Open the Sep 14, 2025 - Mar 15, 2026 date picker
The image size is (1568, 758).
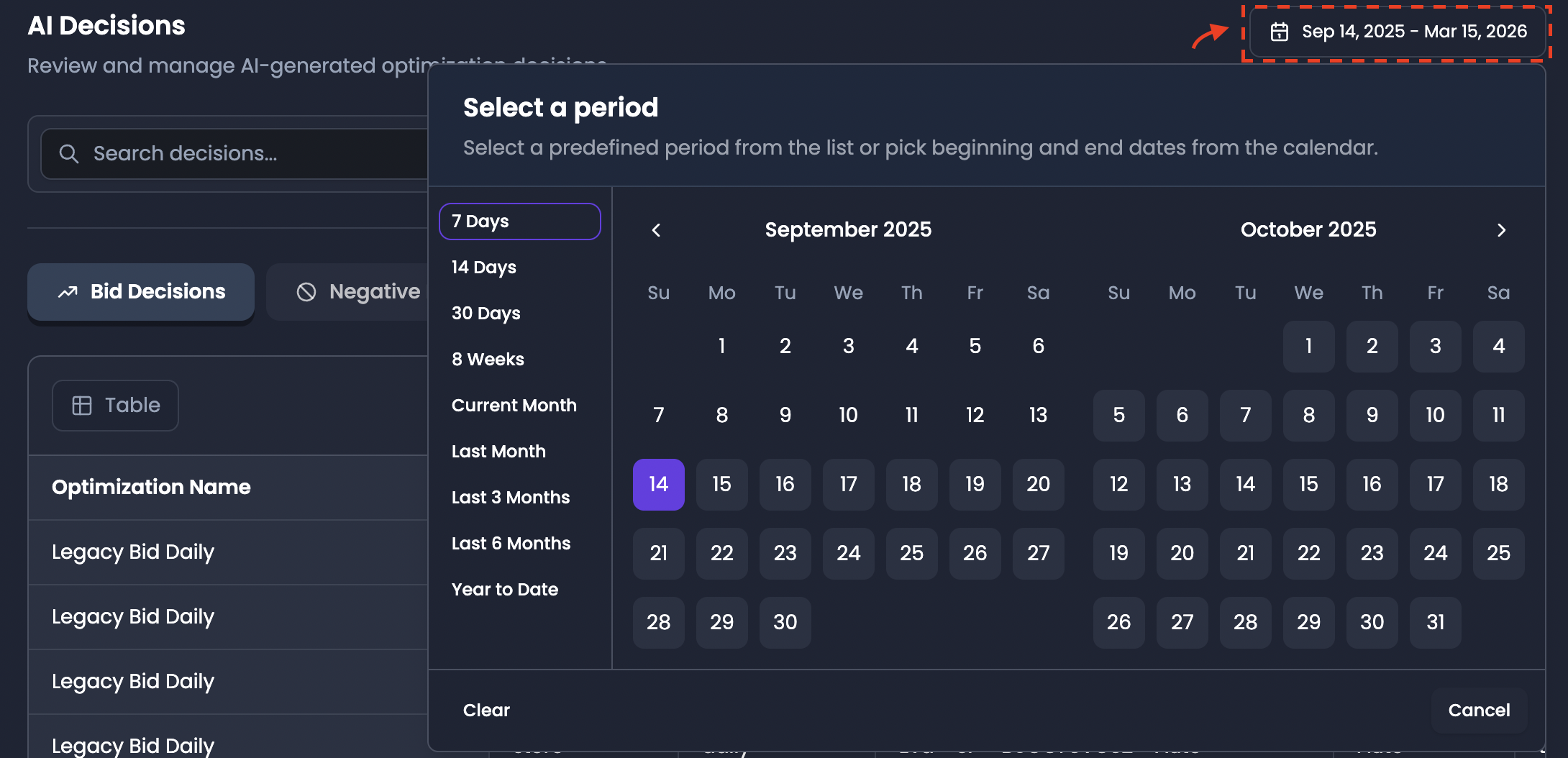pos(1398,32)
